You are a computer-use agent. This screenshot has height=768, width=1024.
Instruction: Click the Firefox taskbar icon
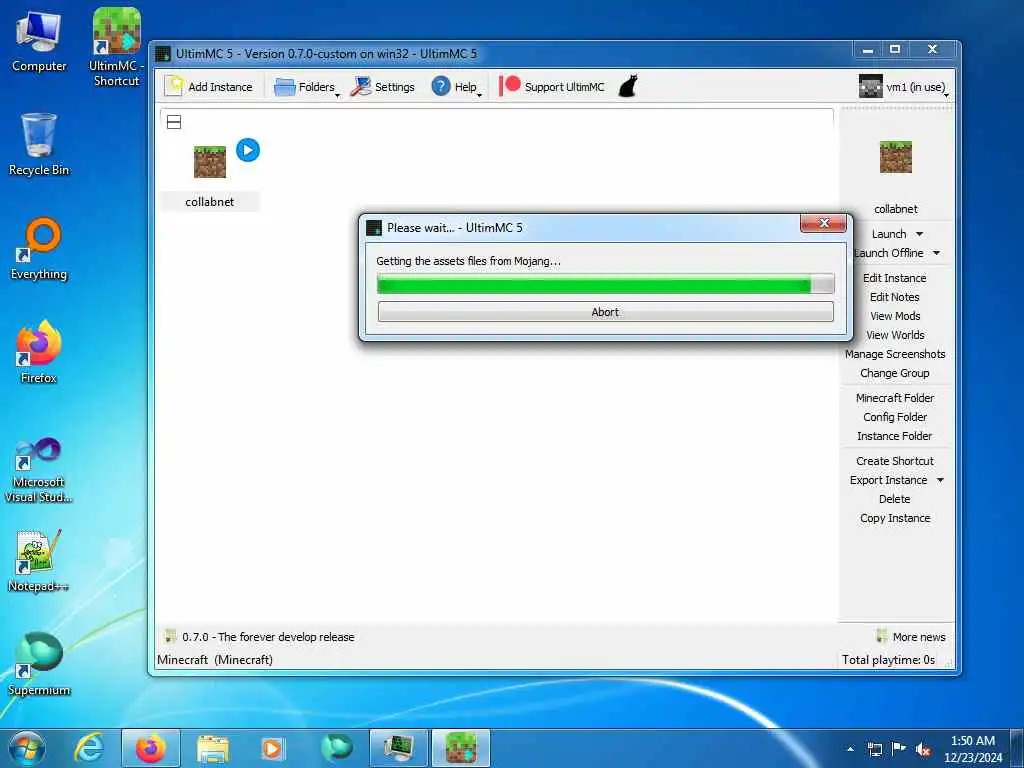point(151,748)
